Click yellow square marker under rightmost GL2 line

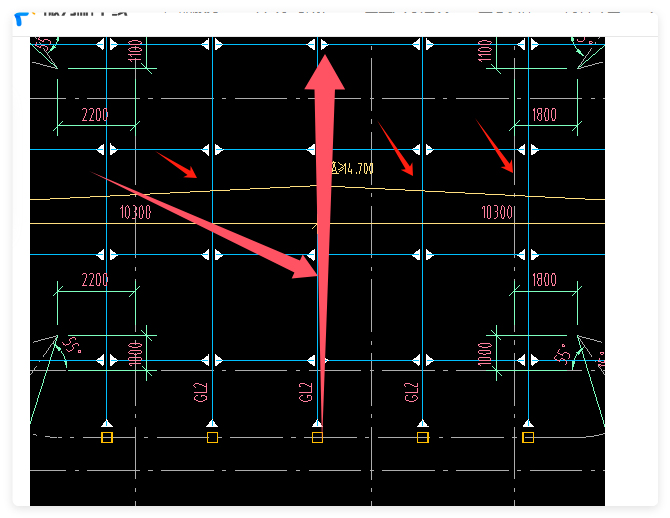423,437
